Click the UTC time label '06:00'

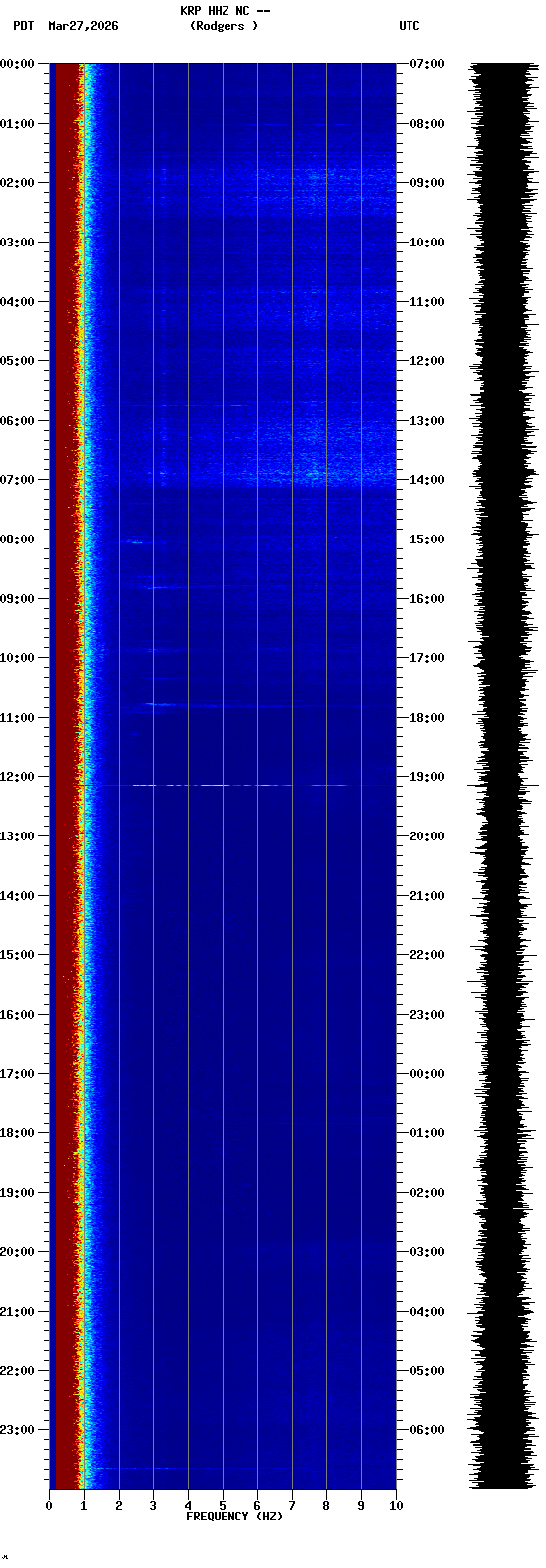click(x=427, y=1430)
